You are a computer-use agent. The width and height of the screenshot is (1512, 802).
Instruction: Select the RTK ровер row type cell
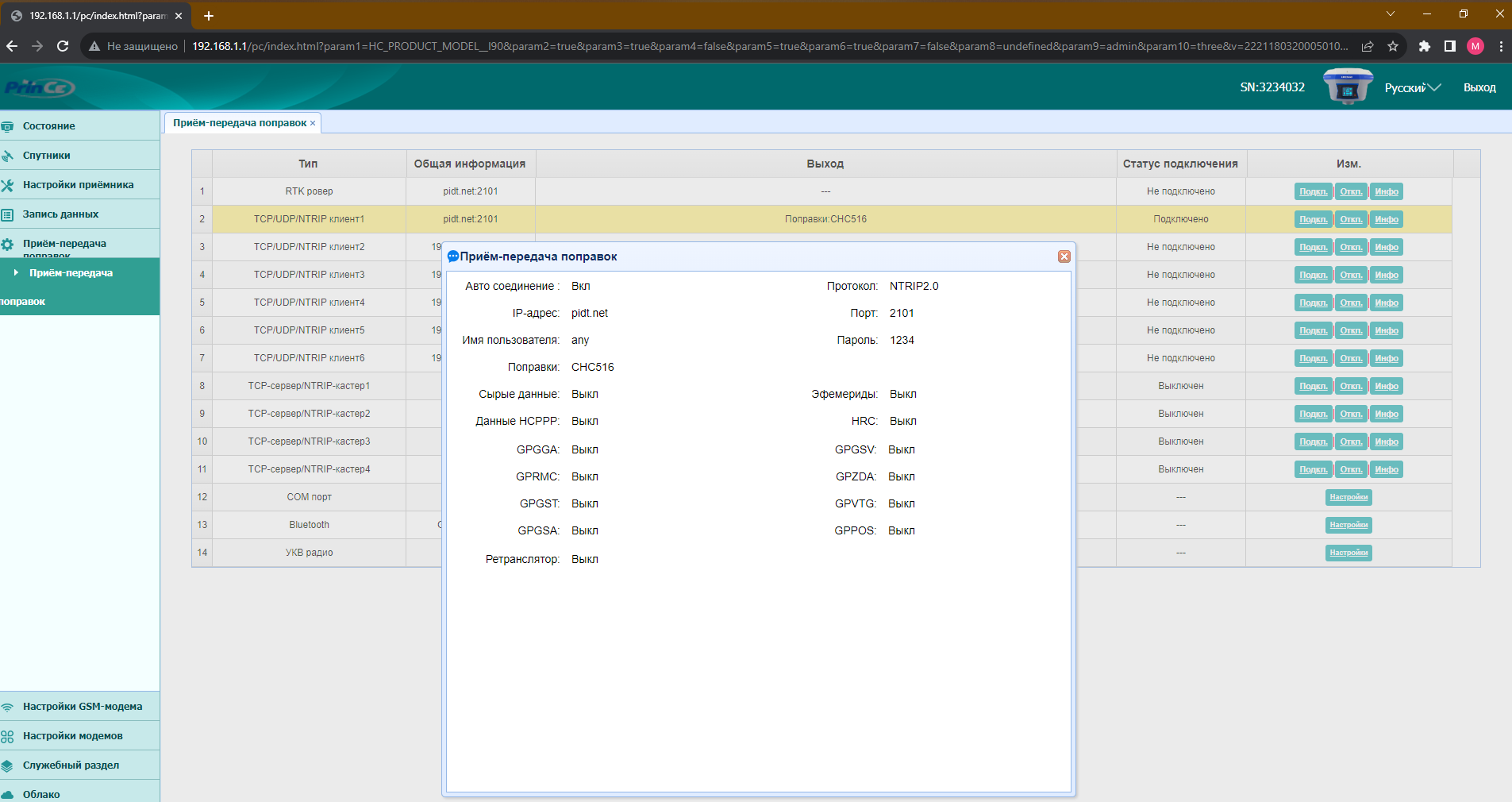coord(309,191)
